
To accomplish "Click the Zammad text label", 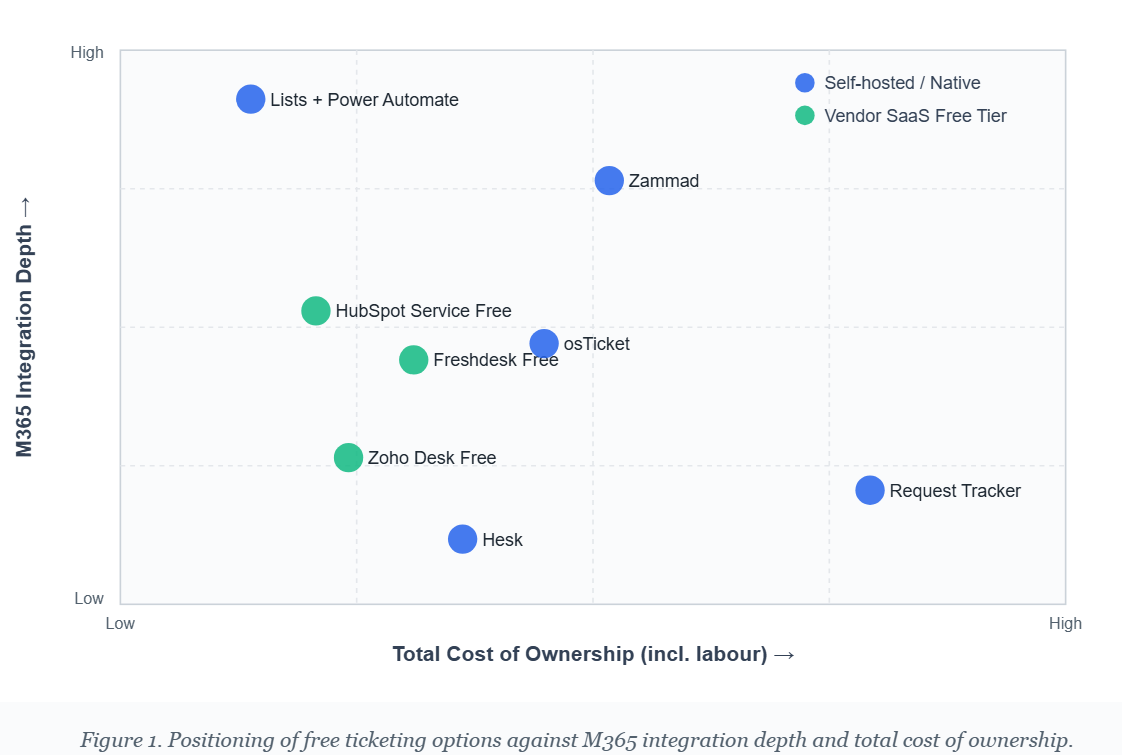I will click(x=664, y=181).
